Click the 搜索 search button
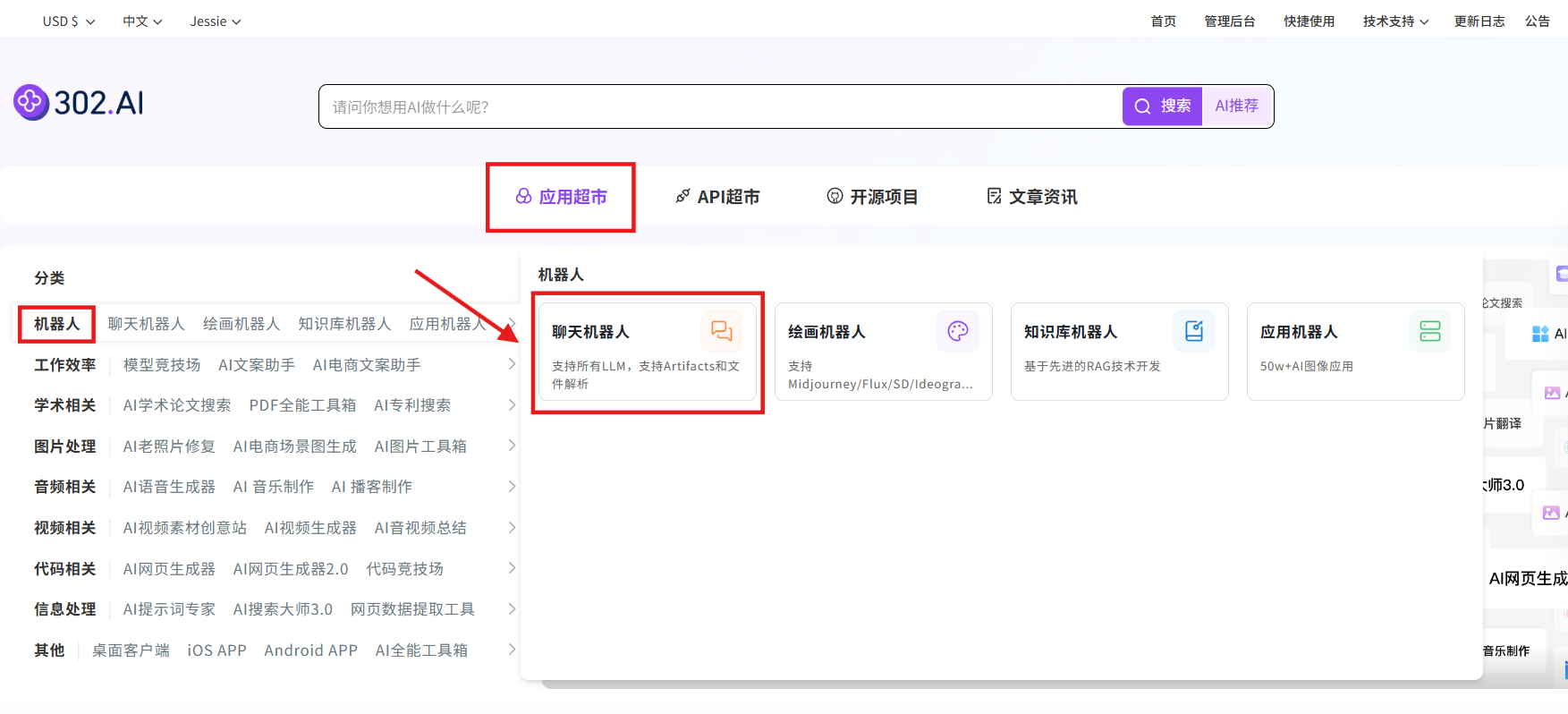The height and width of the screenshot is (714, 1568). tap(1163, 106)
